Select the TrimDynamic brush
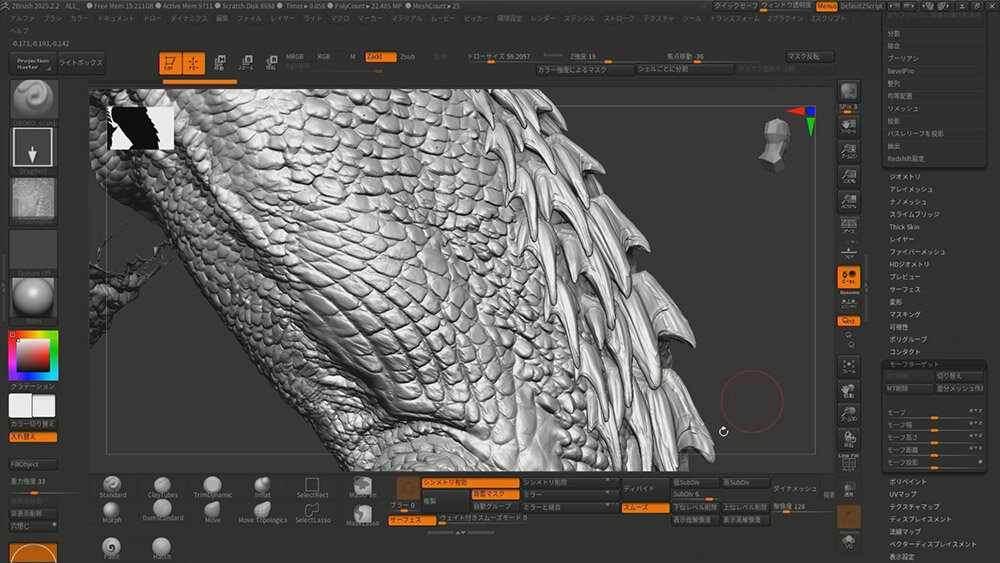The image size is (1000, 563). point(212,487)
